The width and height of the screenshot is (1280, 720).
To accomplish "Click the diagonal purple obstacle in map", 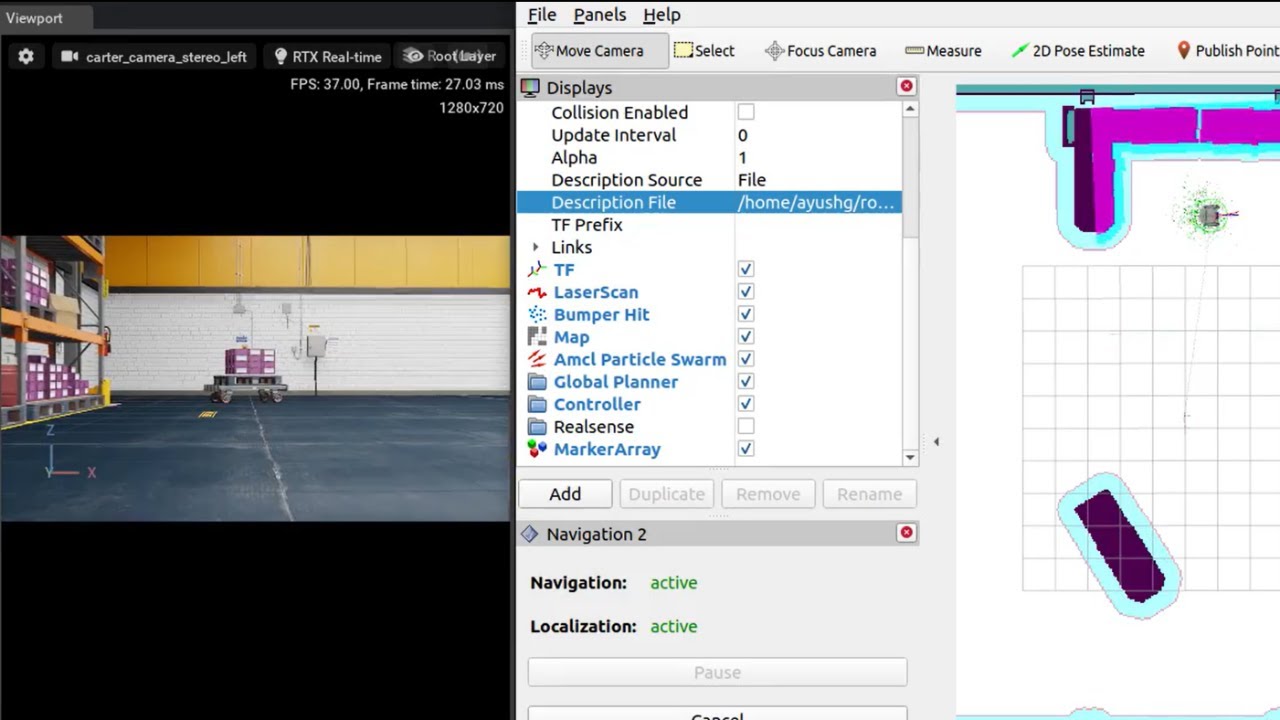I will pos(1119,545).
